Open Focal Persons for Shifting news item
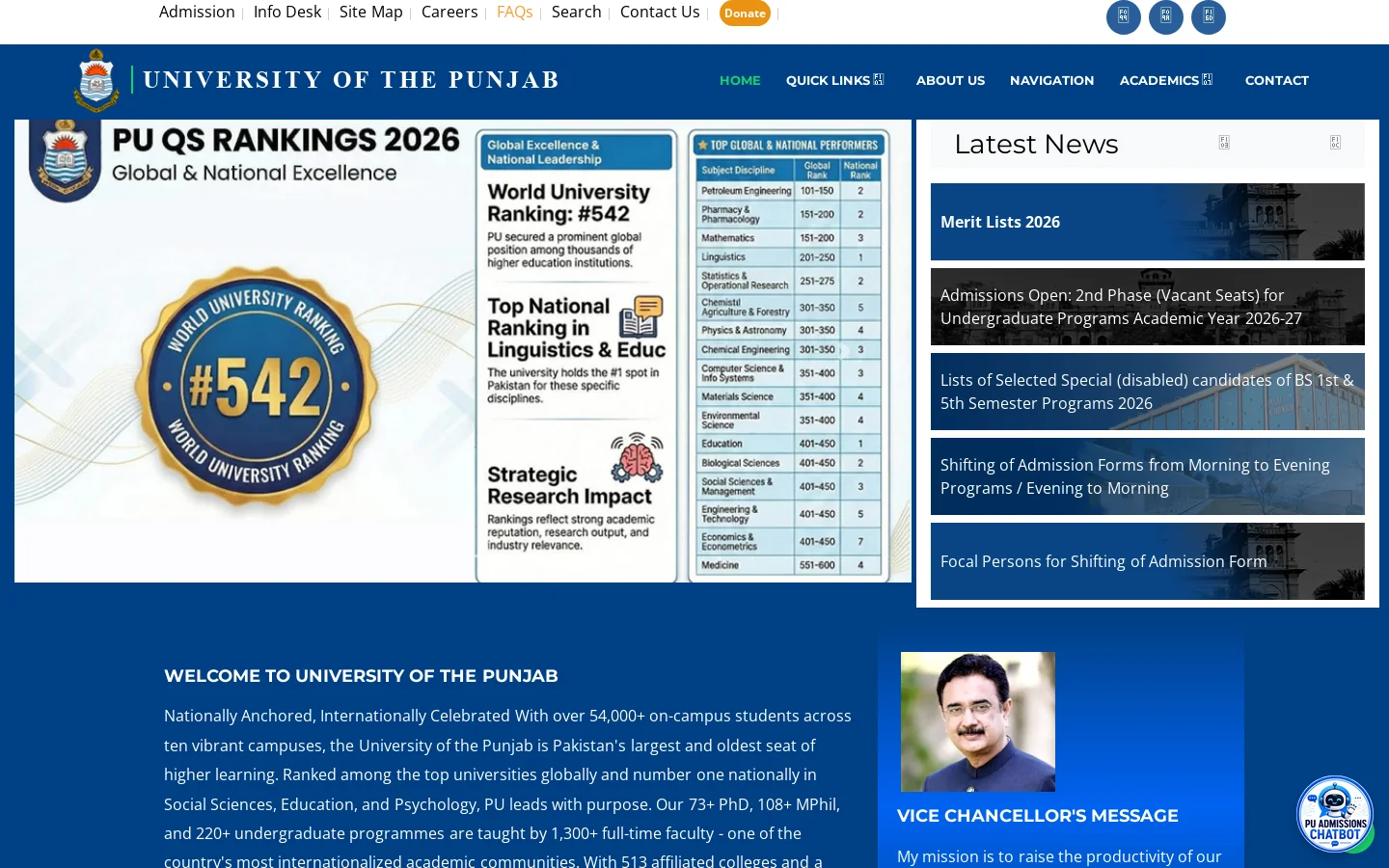The image size is (1389, 868). [x=1148, y=561]
